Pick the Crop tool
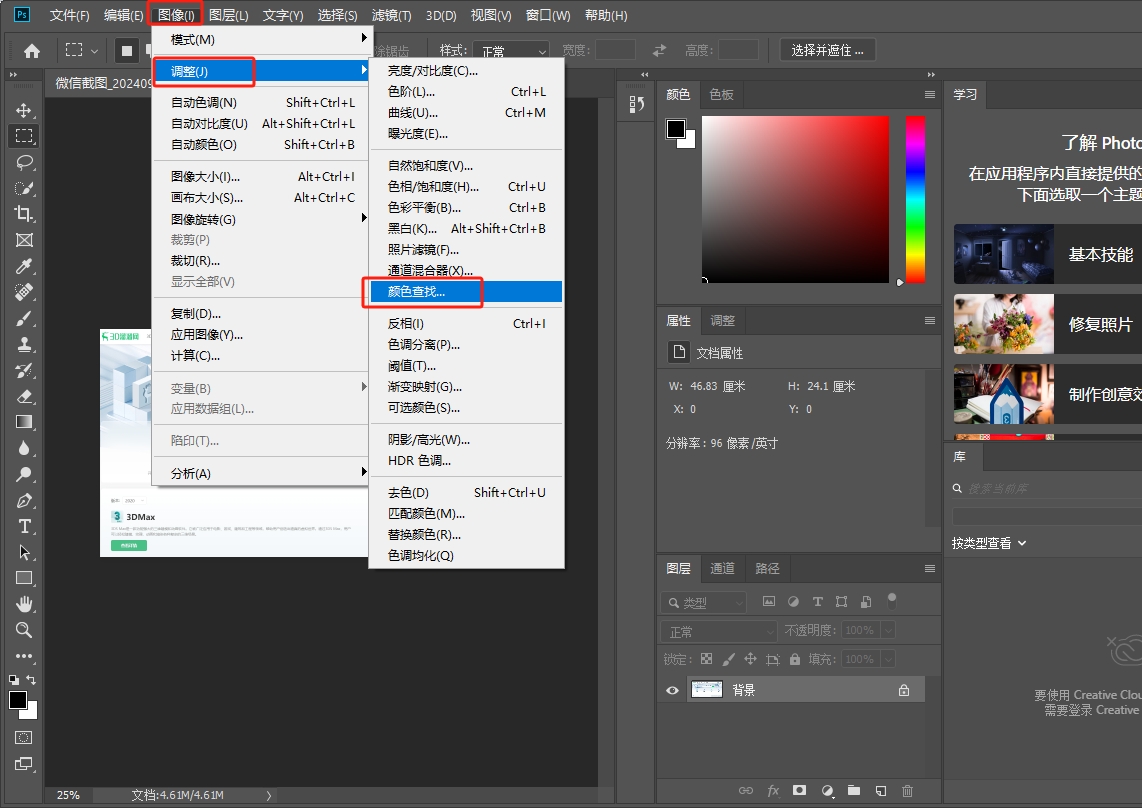1142x808 pixels. click(24, 214)
